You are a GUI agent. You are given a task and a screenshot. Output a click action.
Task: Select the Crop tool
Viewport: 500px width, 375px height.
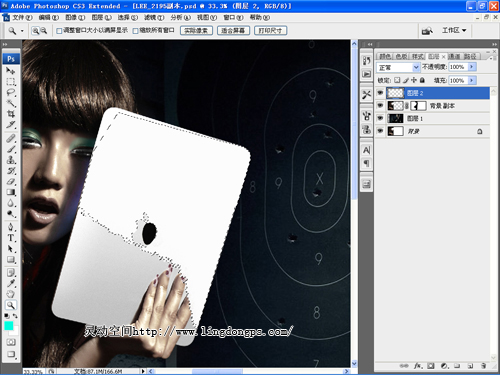[11, 114]
